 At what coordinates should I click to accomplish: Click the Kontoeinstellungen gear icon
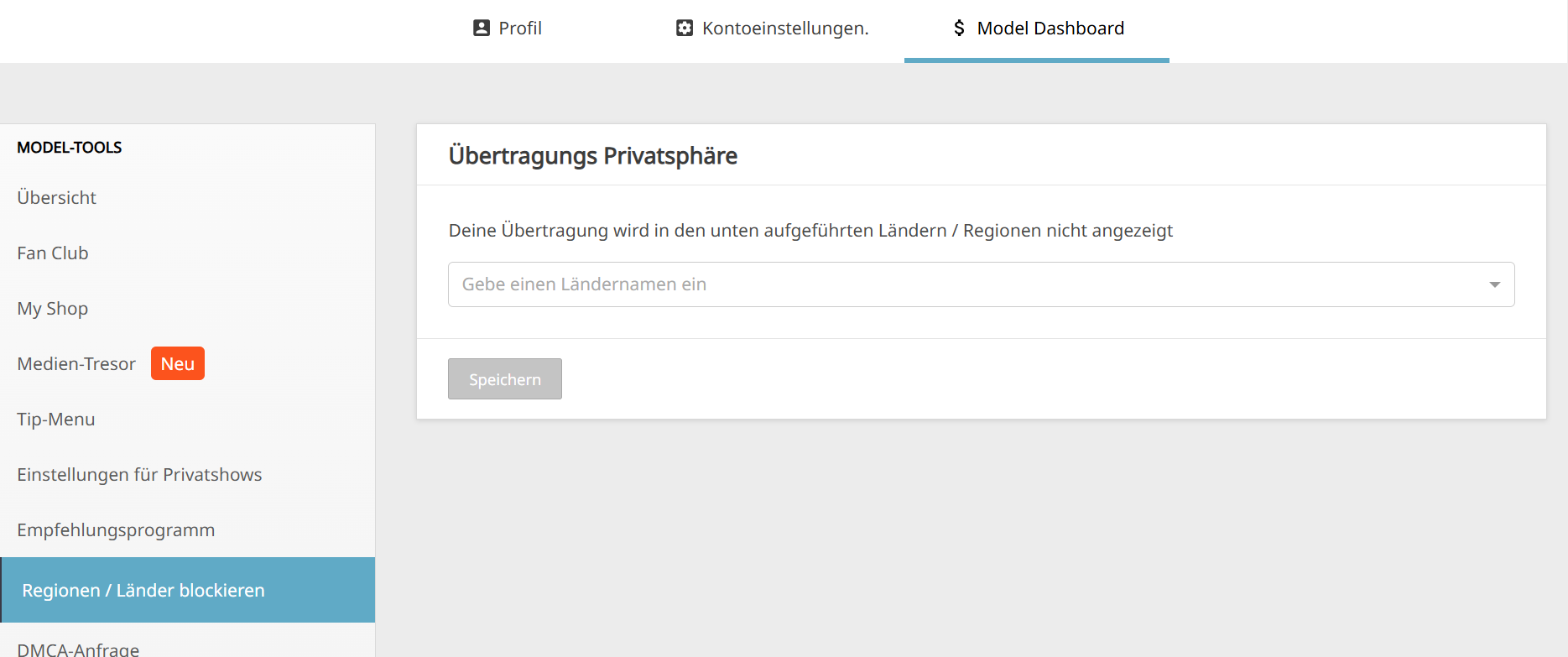[x=685, y=28]
